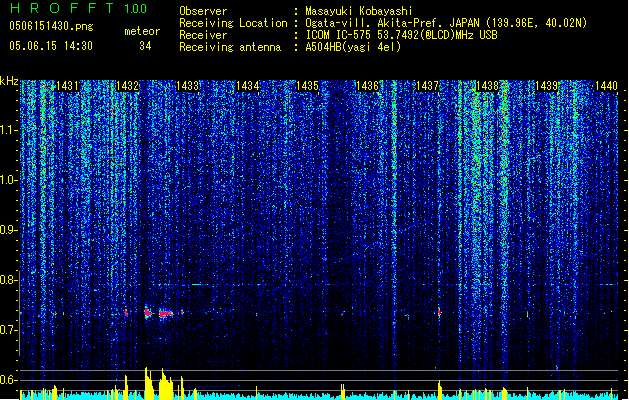Click the 0.6 frequency axis label
This screenshot has height=400, width=629.
(9, 380)
